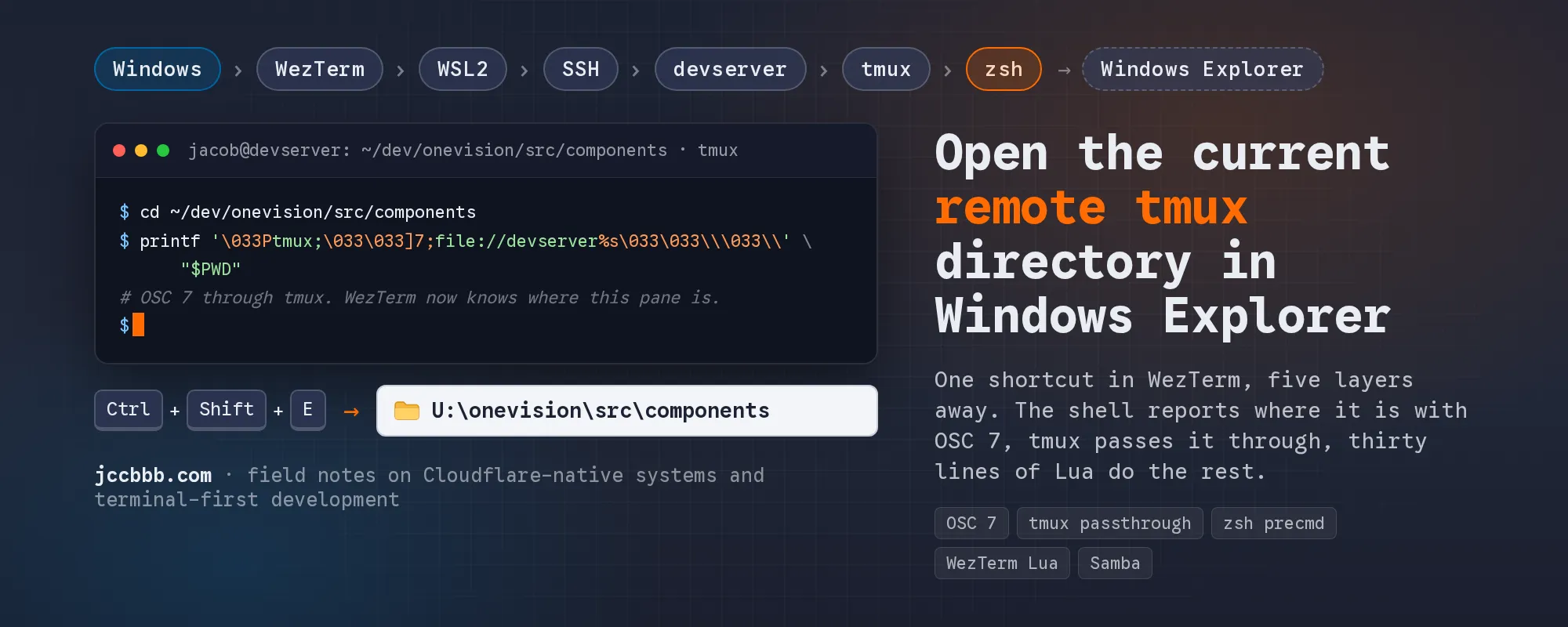The height and width of the screenshot is (627, 1568).
Task: Select the Windows pill at chain start
Action: tap(158, 69)
